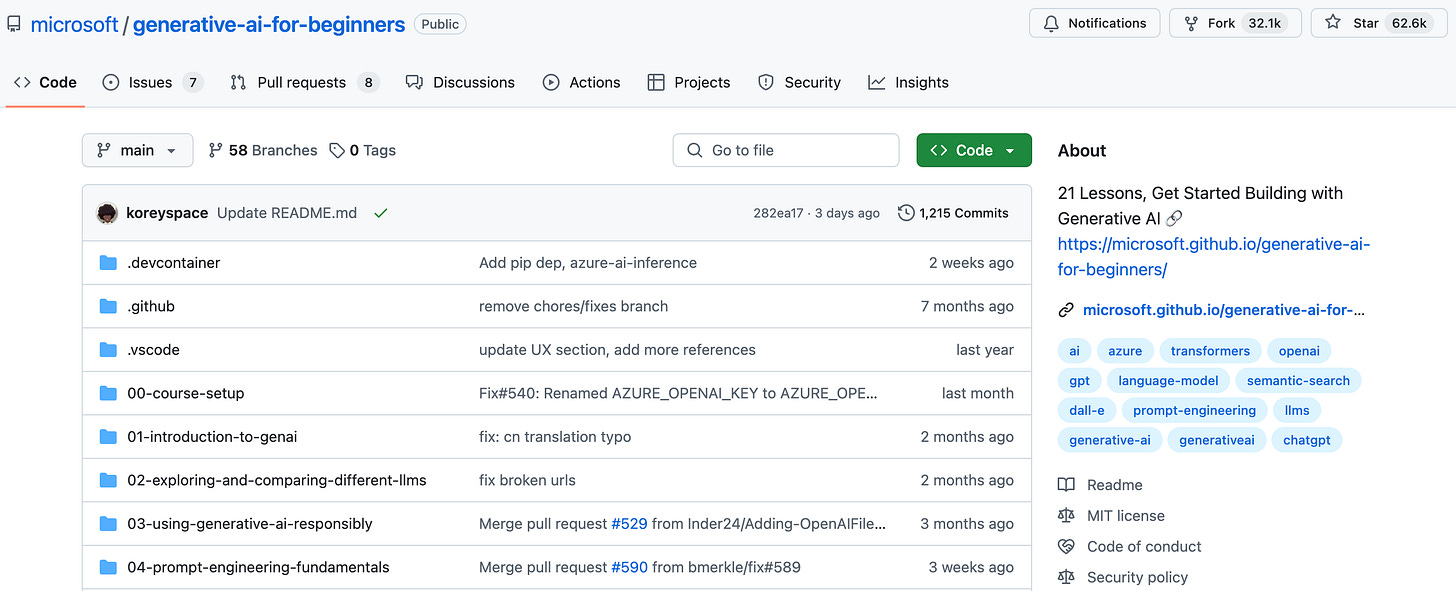Viewport: 1456px width, 591px height.
Task: Open commit 'remove chores/fixes branch'
Action: pyautogui.click(x=573, y=306)
